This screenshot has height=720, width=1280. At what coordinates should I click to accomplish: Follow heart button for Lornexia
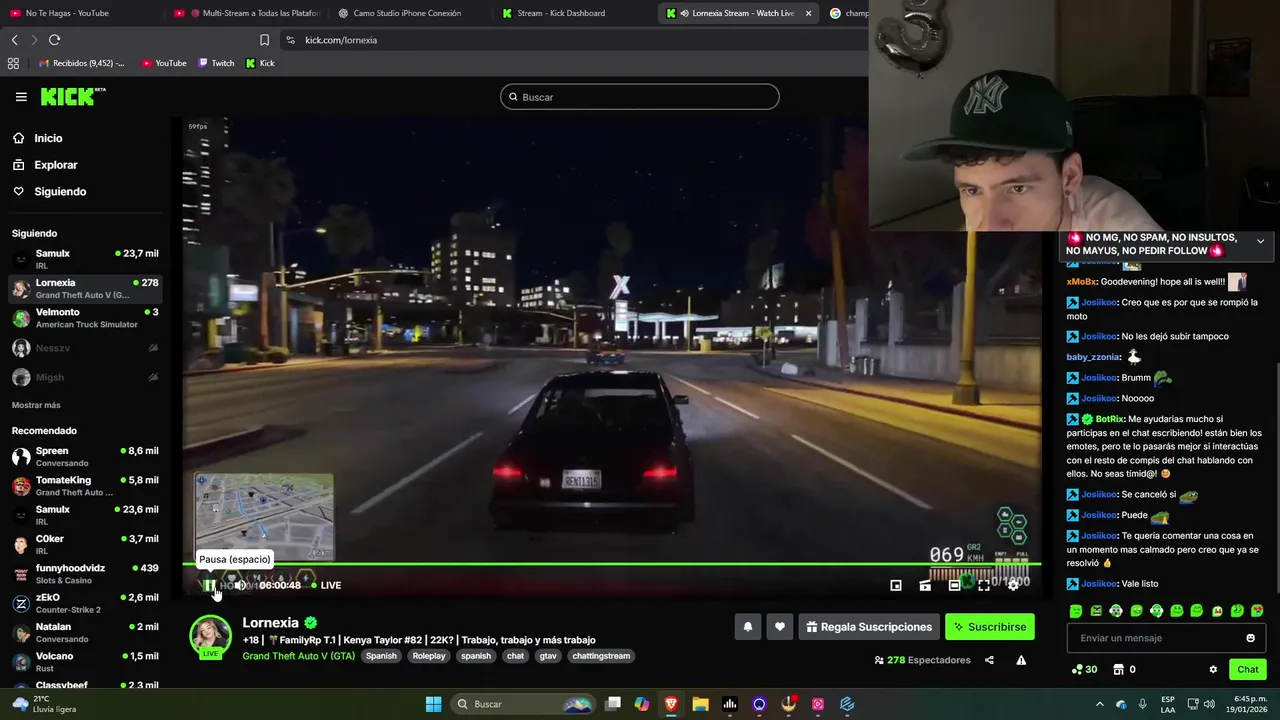pos(780,627)
